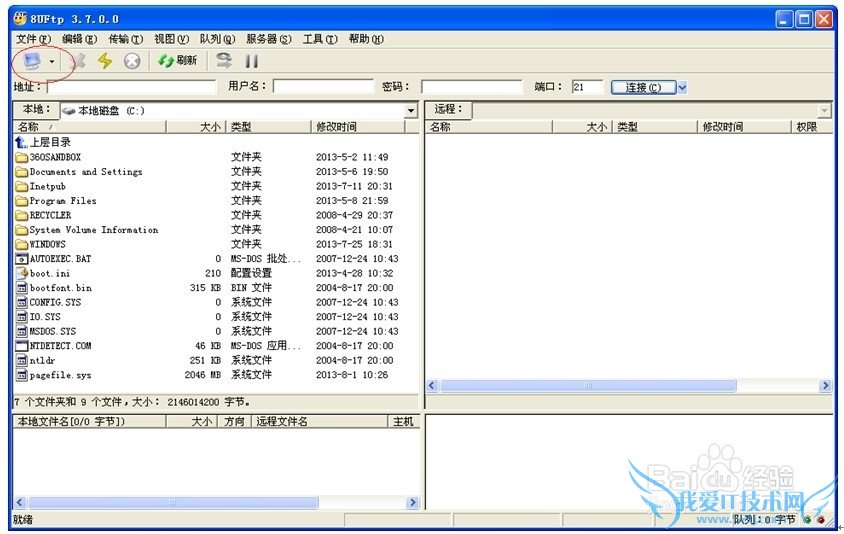Select the boot.ini file icon

coord(22,273)
